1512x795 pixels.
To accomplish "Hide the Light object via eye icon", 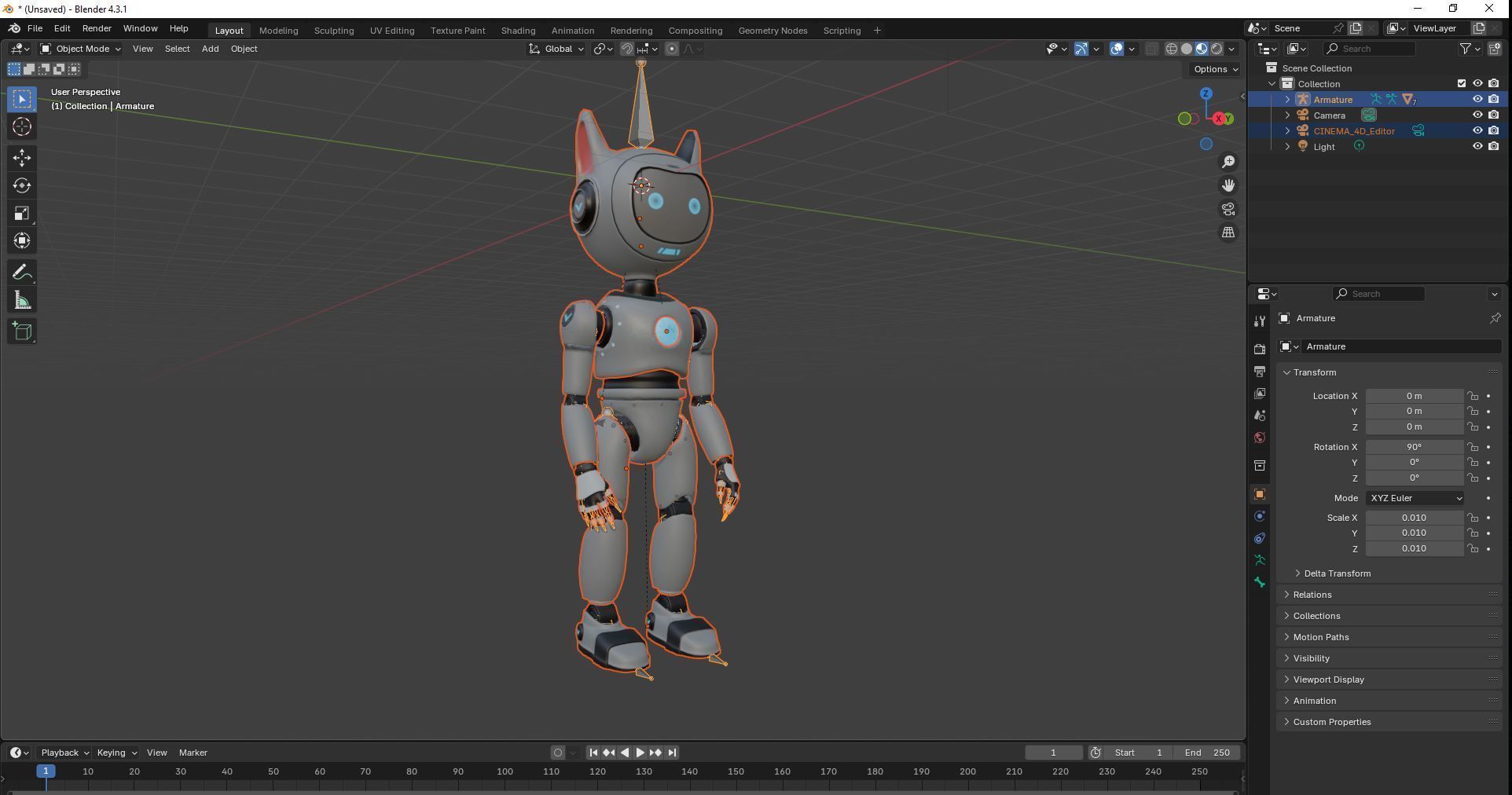I will click(x=1477, y=146).
